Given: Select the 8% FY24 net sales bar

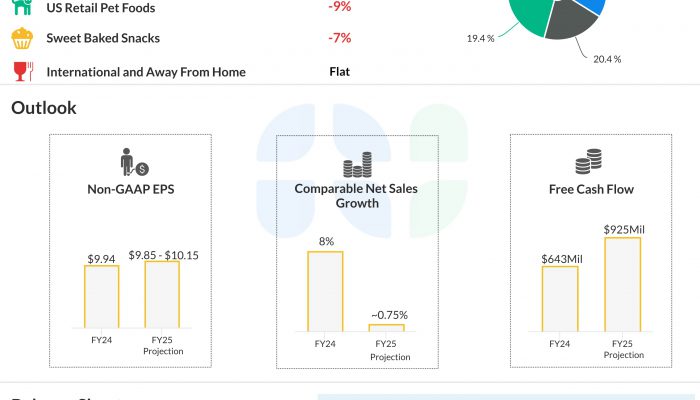Looking at the screenshot, I should click(325, 290).
